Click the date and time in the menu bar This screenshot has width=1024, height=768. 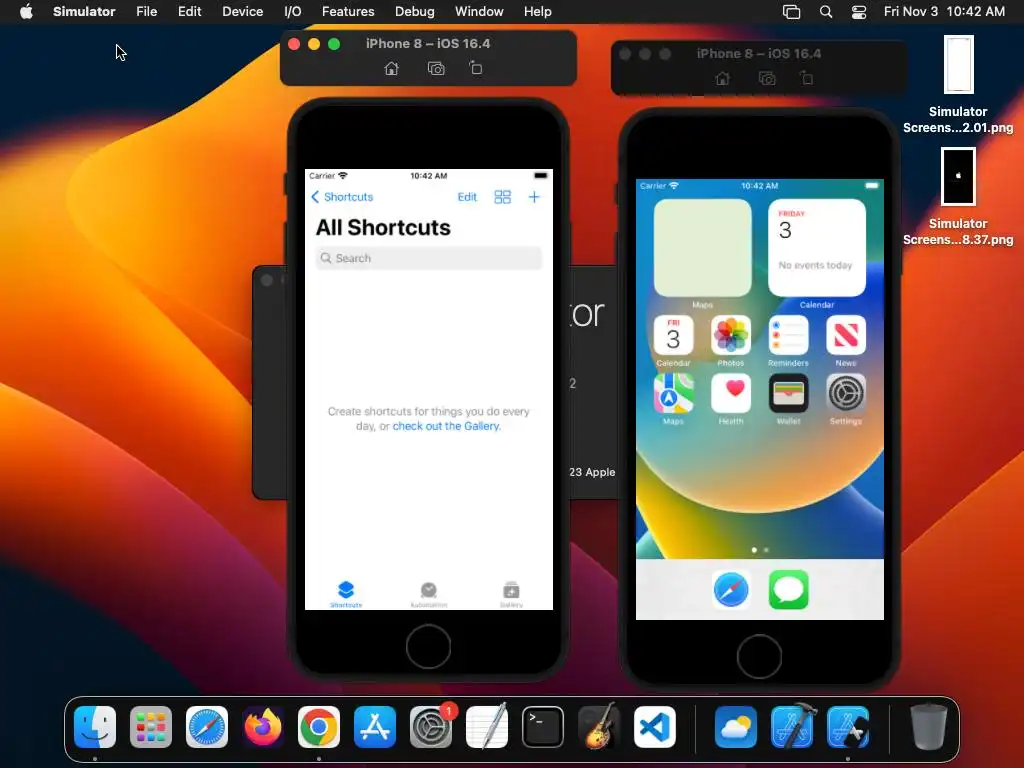(944, 11)
